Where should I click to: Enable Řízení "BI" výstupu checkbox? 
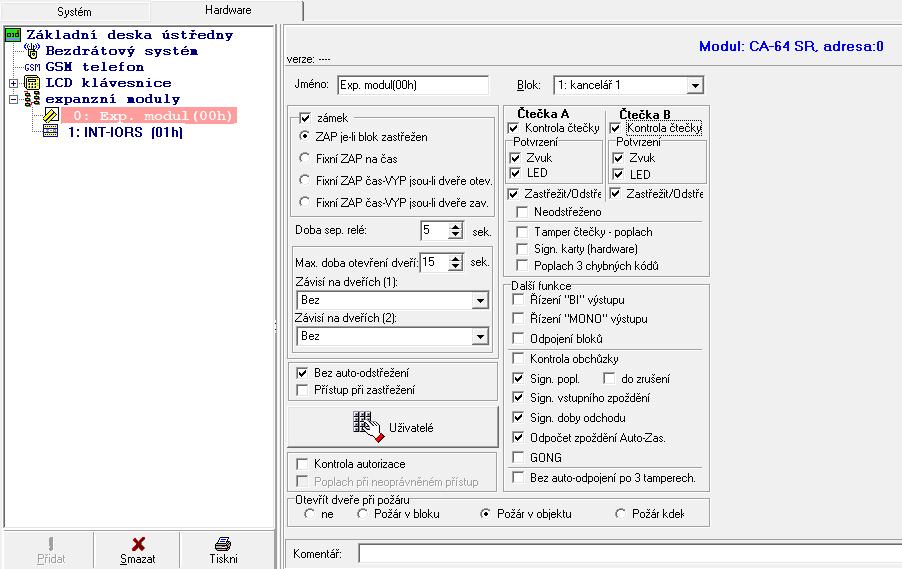[x=518, y=299]
